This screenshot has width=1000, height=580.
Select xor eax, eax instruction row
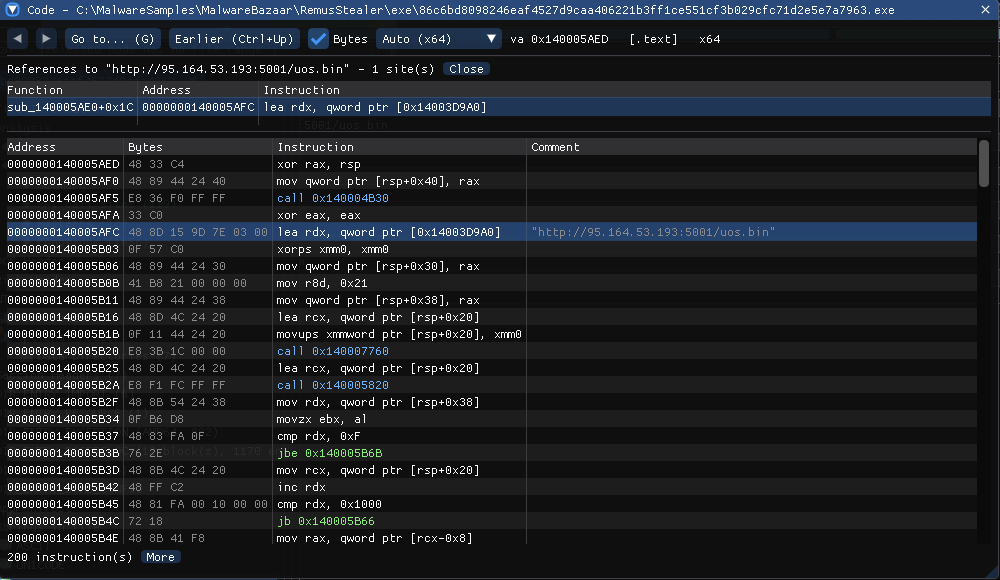point(491,215)
